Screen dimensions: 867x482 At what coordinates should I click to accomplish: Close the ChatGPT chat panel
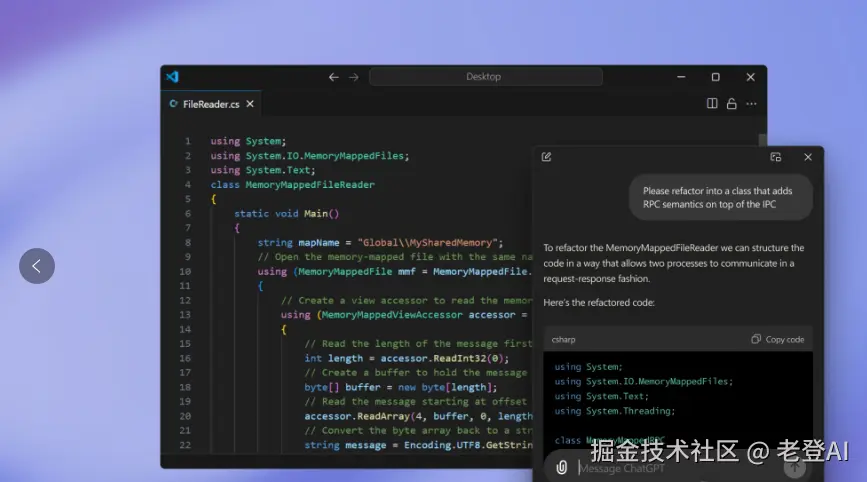[808, 157]
